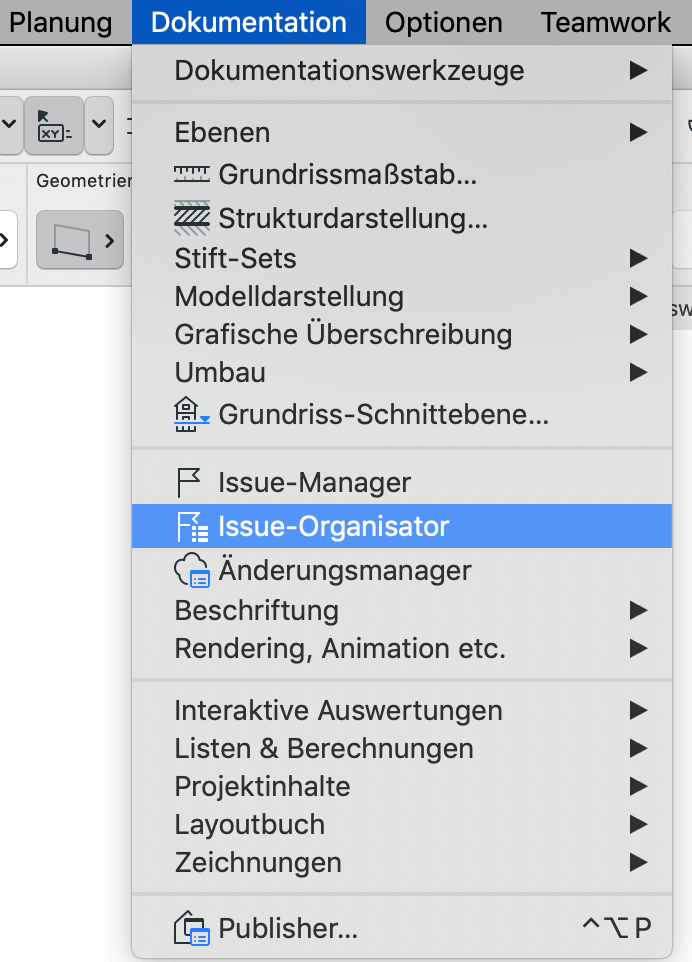Click the Issue-Organisator flag list icon

(192, 526)
